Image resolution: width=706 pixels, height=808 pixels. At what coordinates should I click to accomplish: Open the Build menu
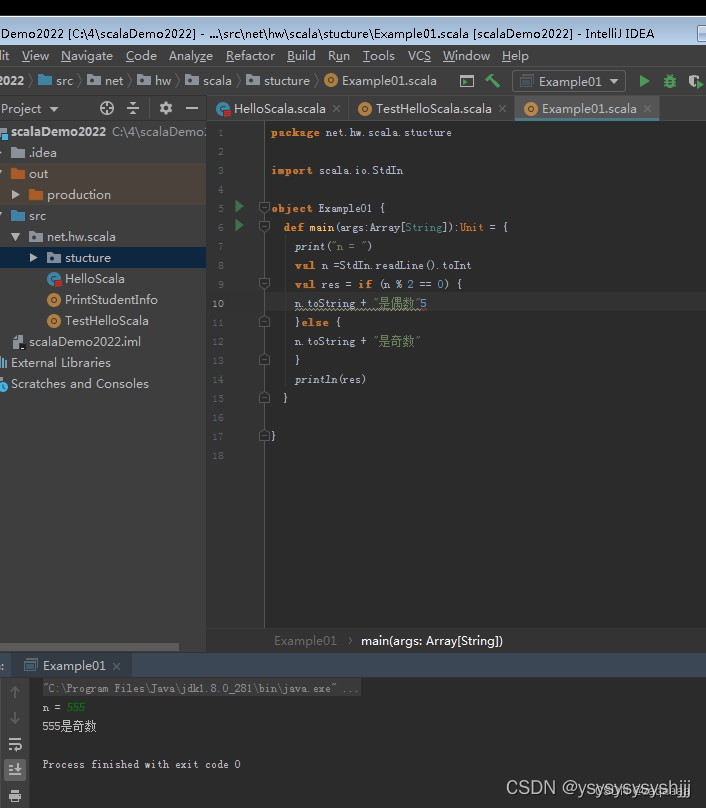[x=301, y=56]
